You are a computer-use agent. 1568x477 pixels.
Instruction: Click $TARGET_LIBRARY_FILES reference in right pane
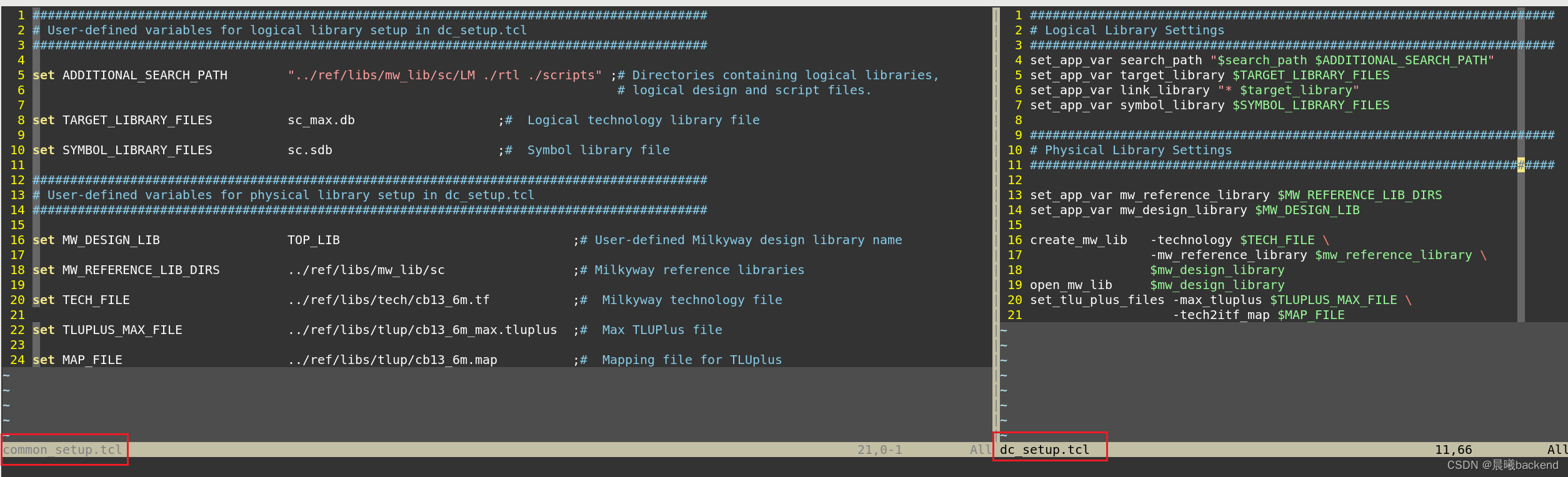[1311, 75]
